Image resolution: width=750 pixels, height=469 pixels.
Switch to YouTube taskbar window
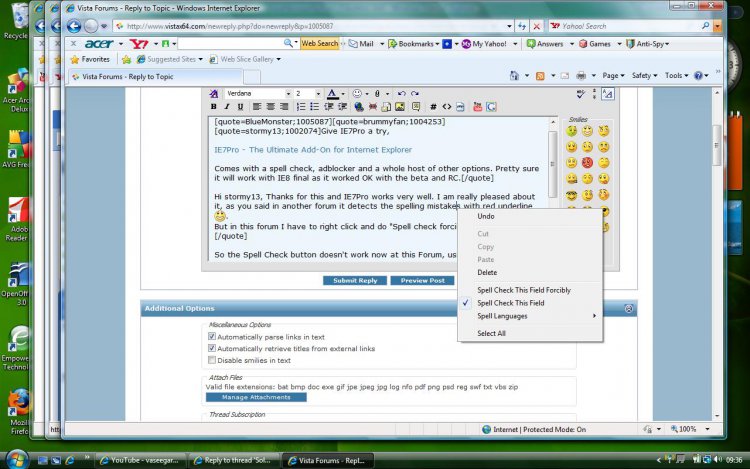(x=140, y=460)
